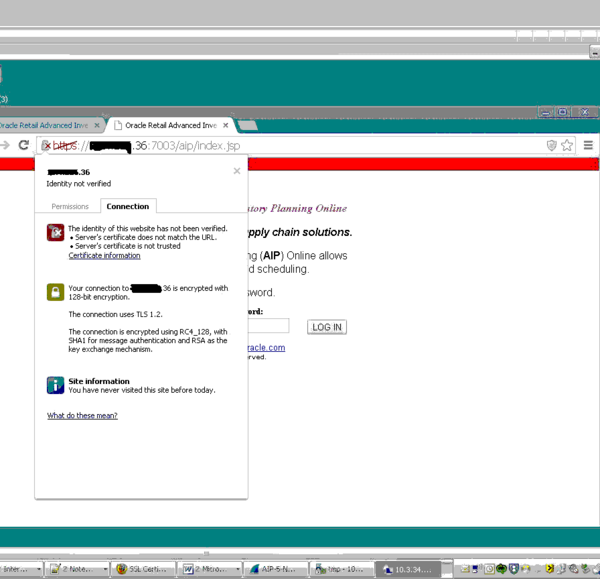Image resolution: width=600 pixels, height=579 pixels.
Task: Open a new browser tab
Action: 248,125
